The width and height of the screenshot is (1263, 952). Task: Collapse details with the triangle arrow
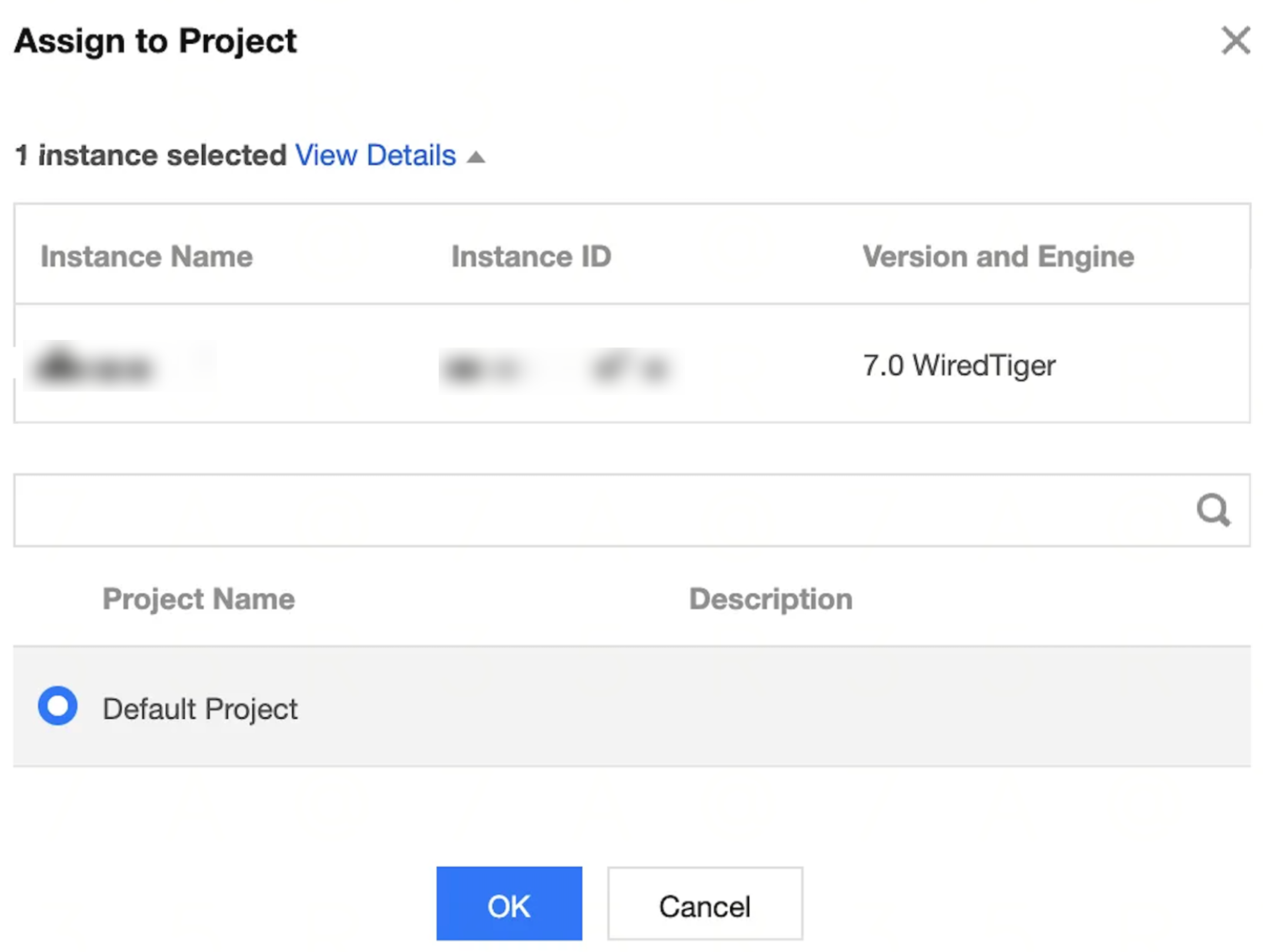click(476, 158)
